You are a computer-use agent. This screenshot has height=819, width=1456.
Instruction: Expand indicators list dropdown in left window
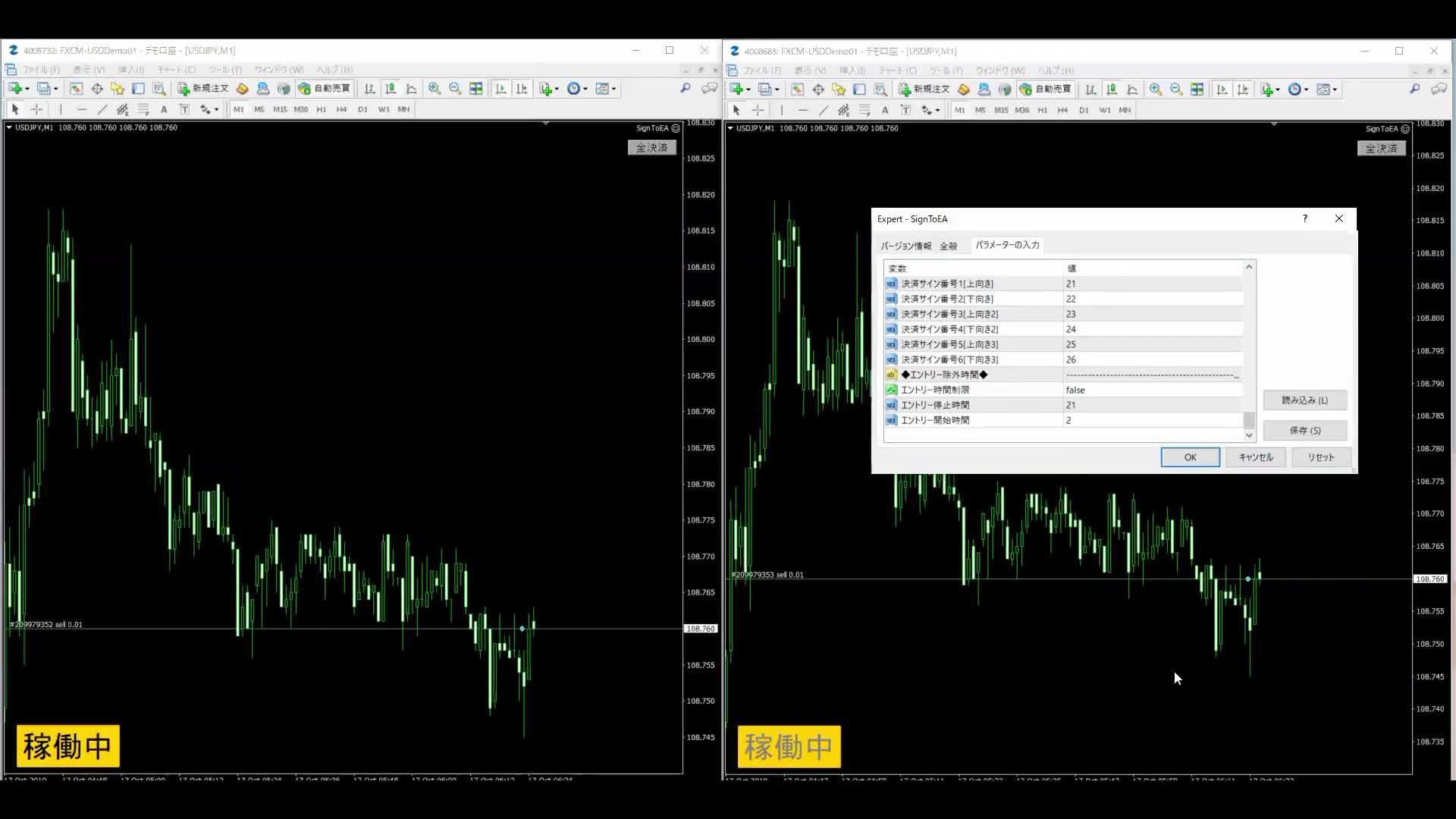point(557,89)
